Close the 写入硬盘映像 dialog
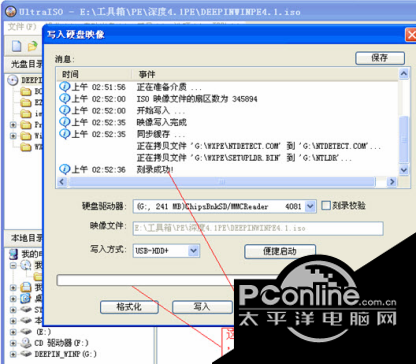This screenshot has width=416, height=364. (411, 35)
